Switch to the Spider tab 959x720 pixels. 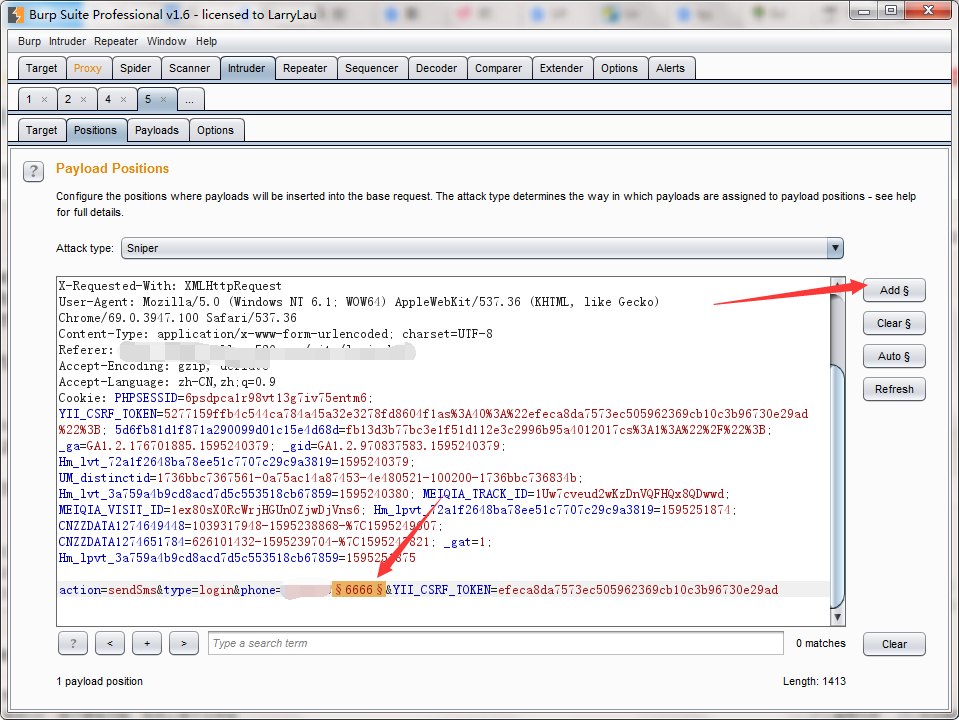pyautogui.click(x=135, y=68)
